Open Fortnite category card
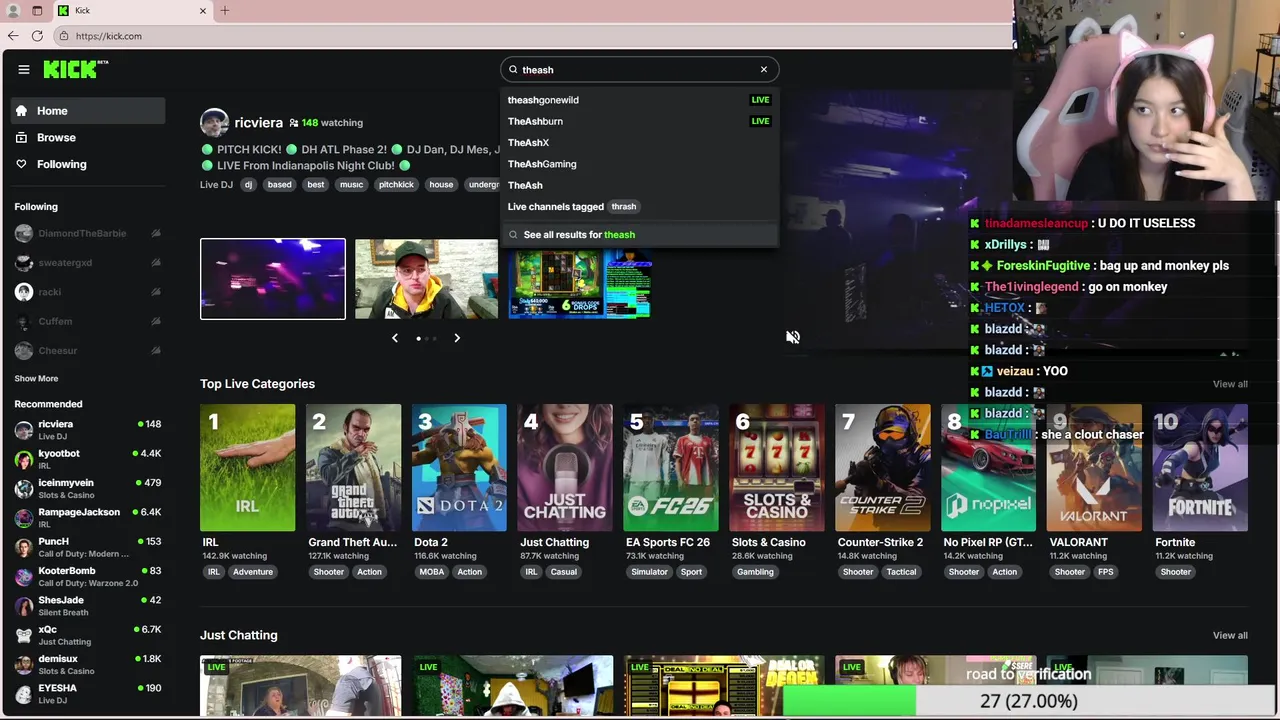 click(x=1200, y=468)
